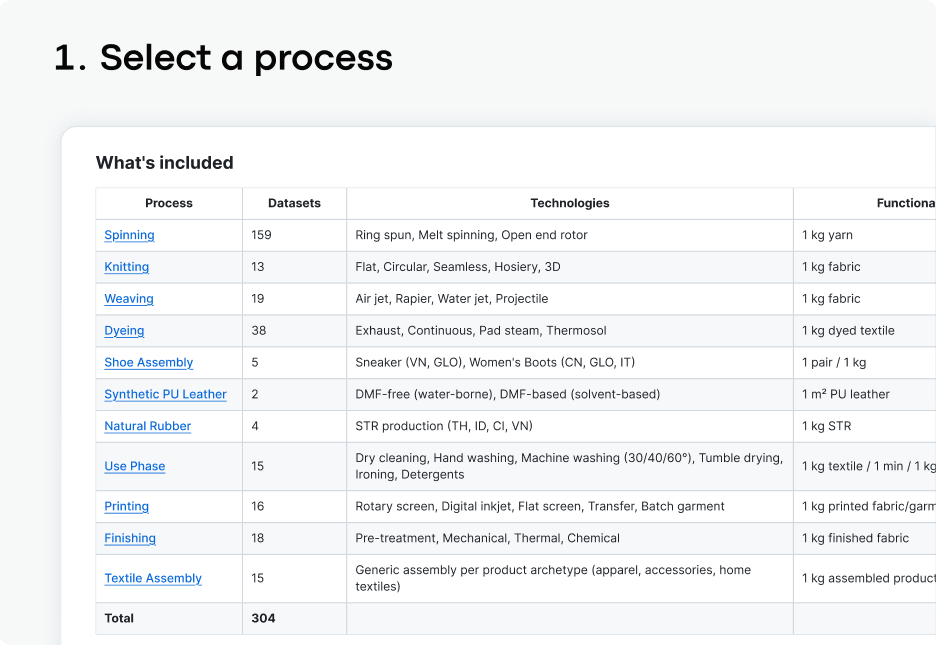Open the Weaving process link
The image size is (936, 645).
tap(129, 299)
